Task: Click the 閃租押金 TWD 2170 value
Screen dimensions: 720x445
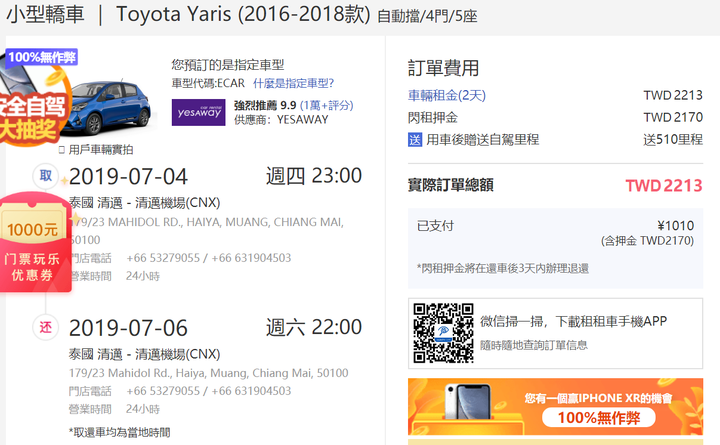Action: click(x=673, y=117)
